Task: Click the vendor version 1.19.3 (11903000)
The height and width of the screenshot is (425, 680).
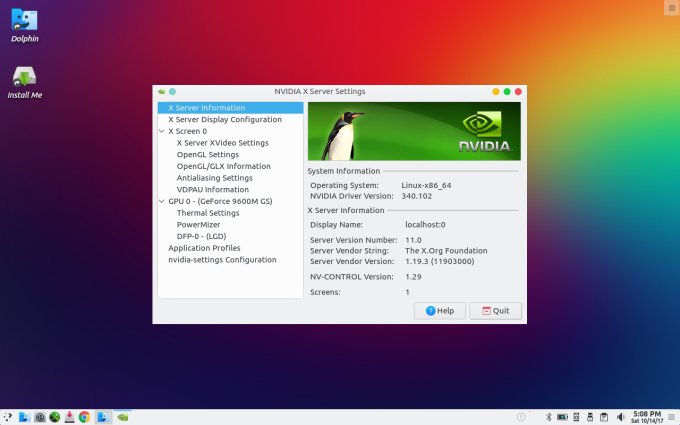Action: 440,262
